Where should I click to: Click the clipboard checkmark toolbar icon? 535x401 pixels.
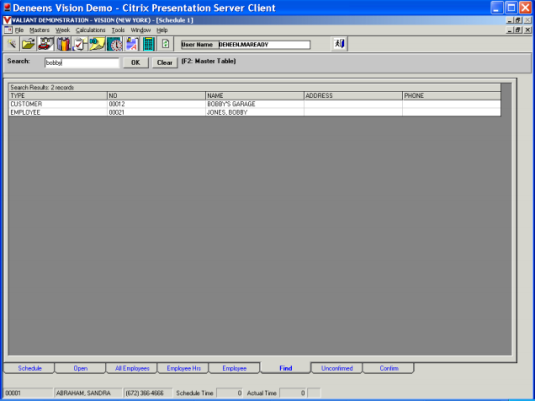(x=80, y=44)
